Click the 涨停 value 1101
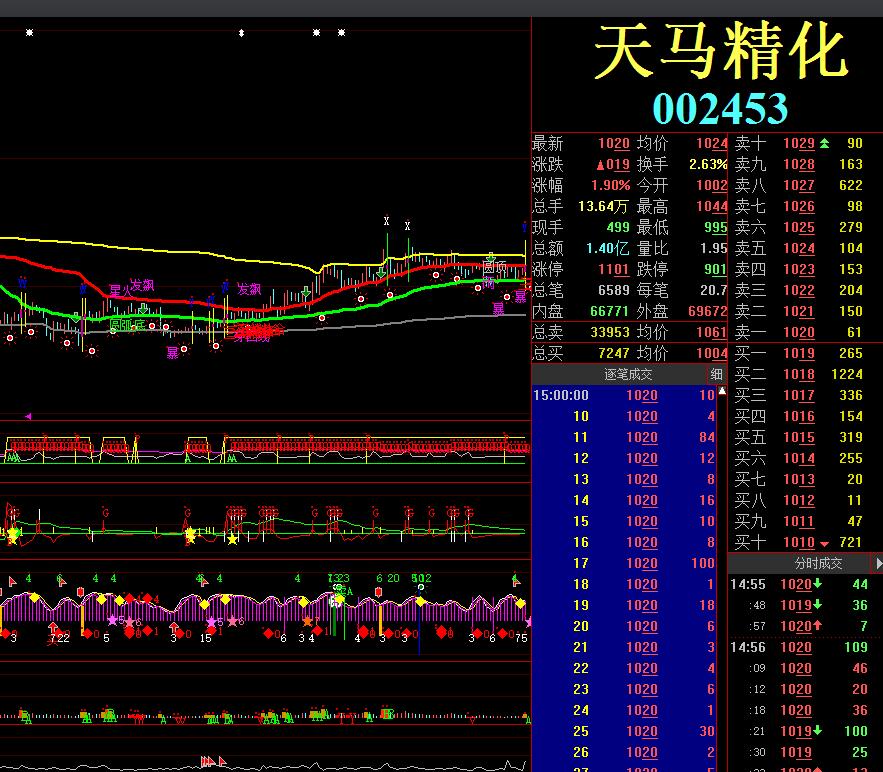The width and height of the screenshot is (883, 772). tap(613, 270)
